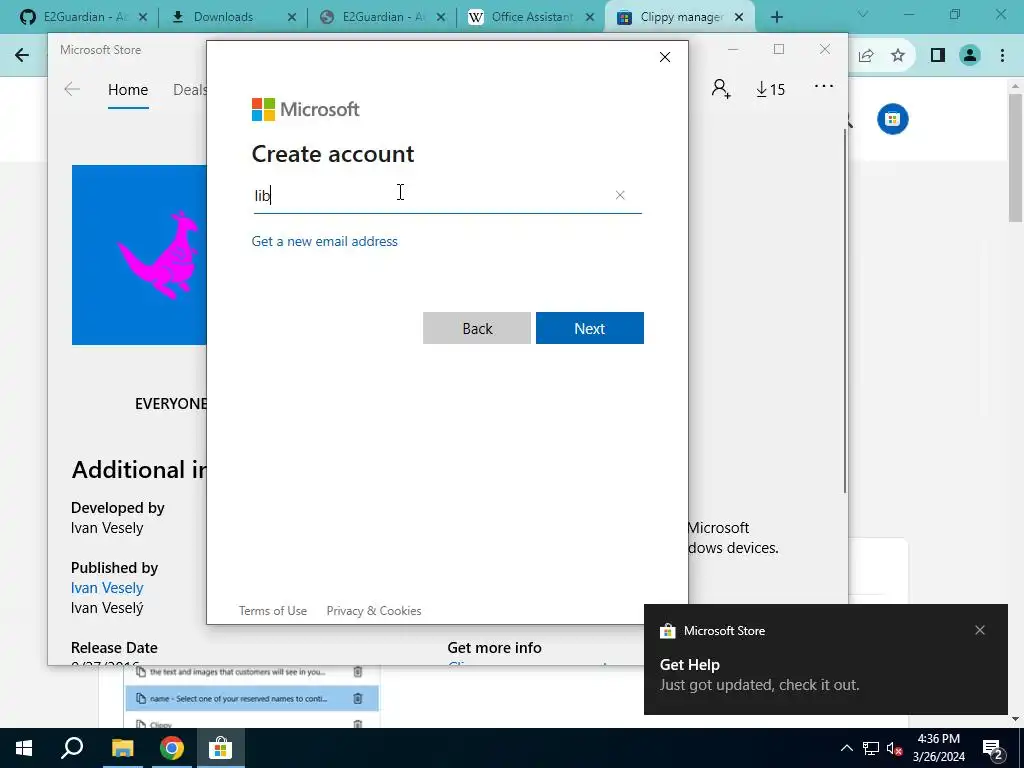This screenshot has height=768, width=1024.
Task: Open the Privacy & Cookies link
Action: pos(374,611)
